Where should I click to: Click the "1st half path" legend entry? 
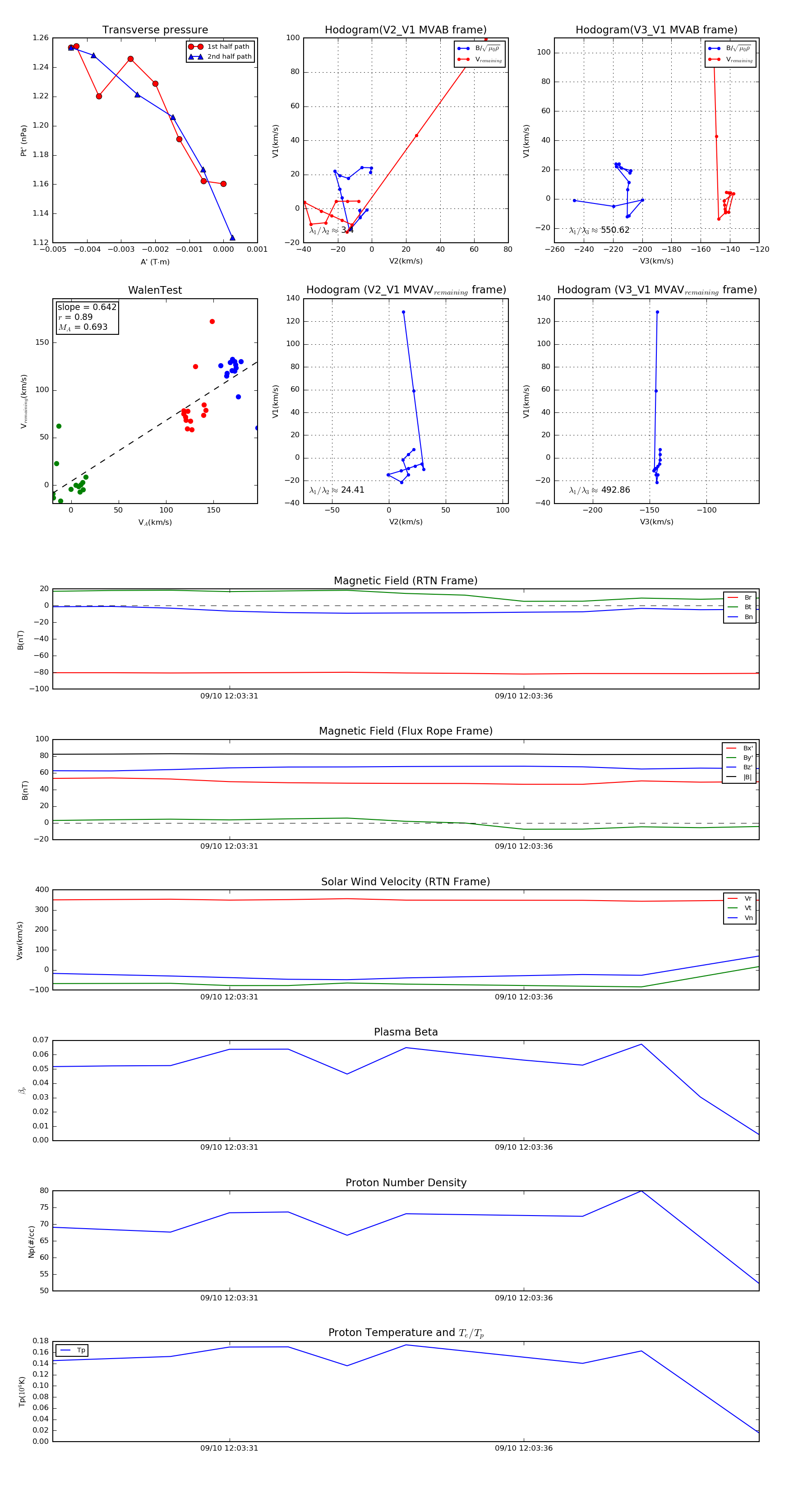click(220, 47)
